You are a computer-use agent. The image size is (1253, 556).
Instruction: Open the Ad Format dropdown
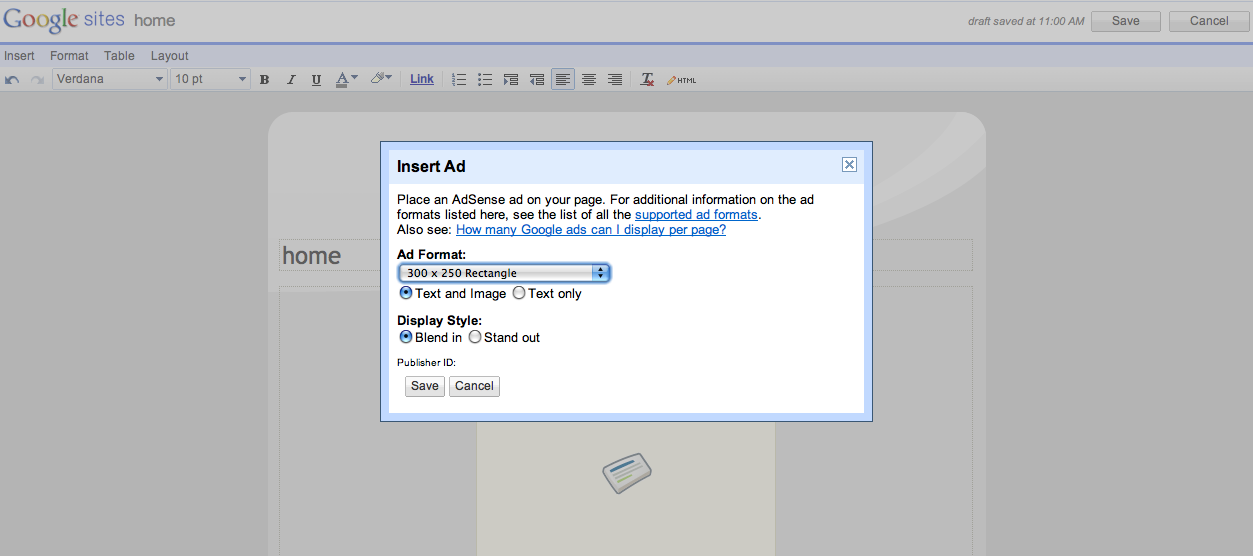[x=504, y=273]
